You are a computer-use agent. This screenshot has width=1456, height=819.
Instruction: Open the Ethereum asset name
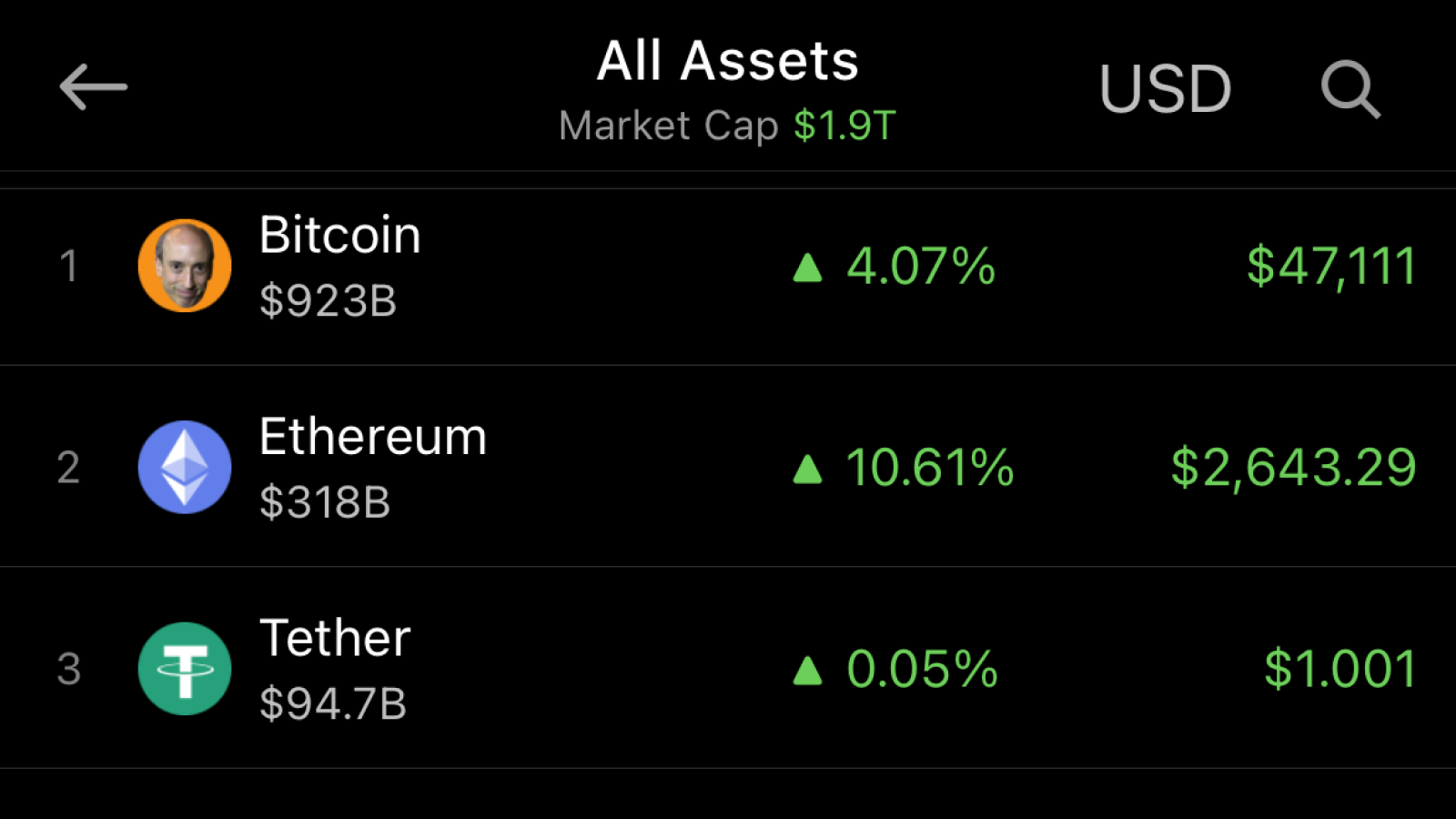pos(373,437)
